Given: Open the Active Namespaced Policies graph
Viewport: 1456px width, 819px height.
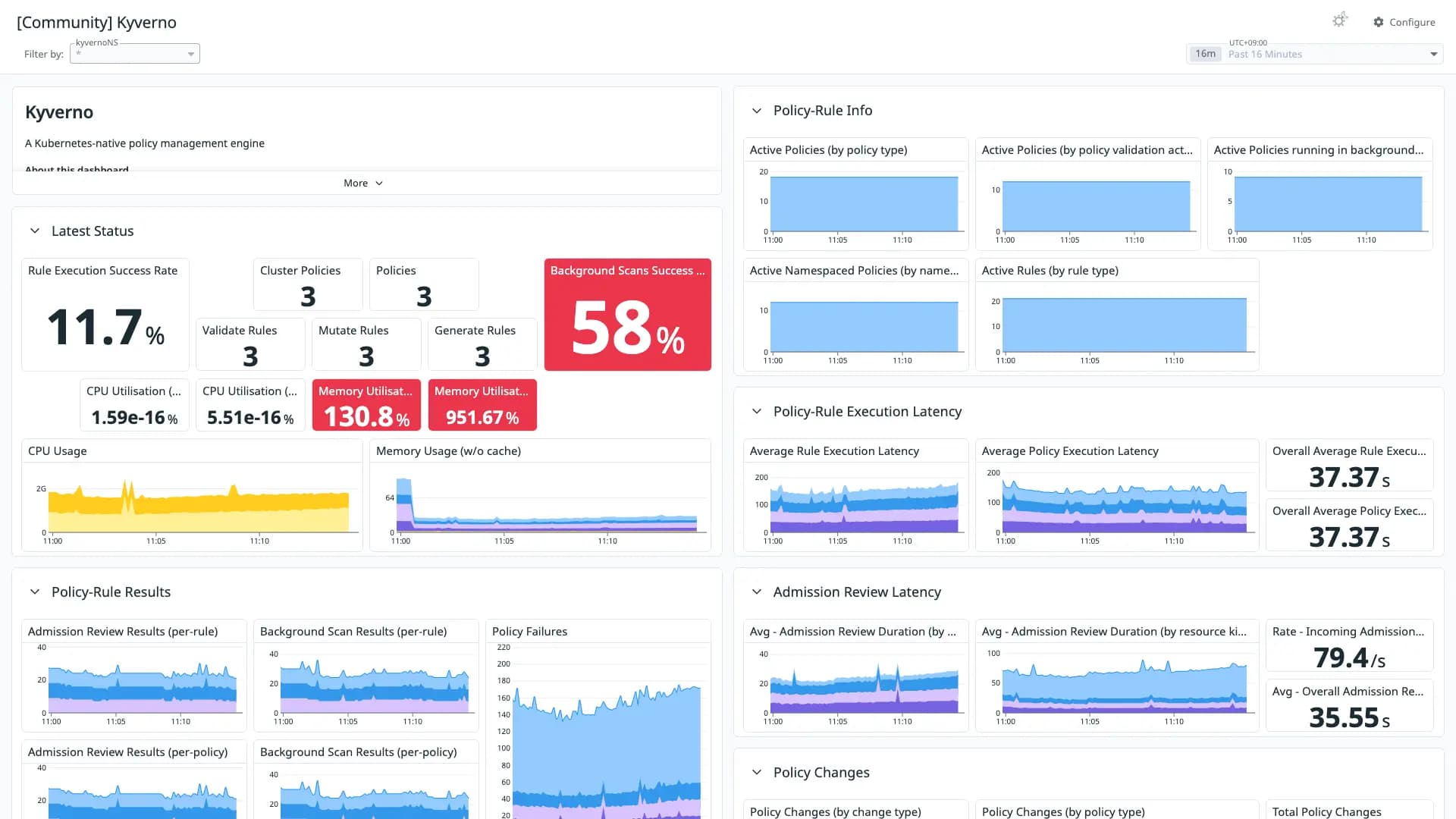Looking at the screenshot, I should [x=856, y=315].
